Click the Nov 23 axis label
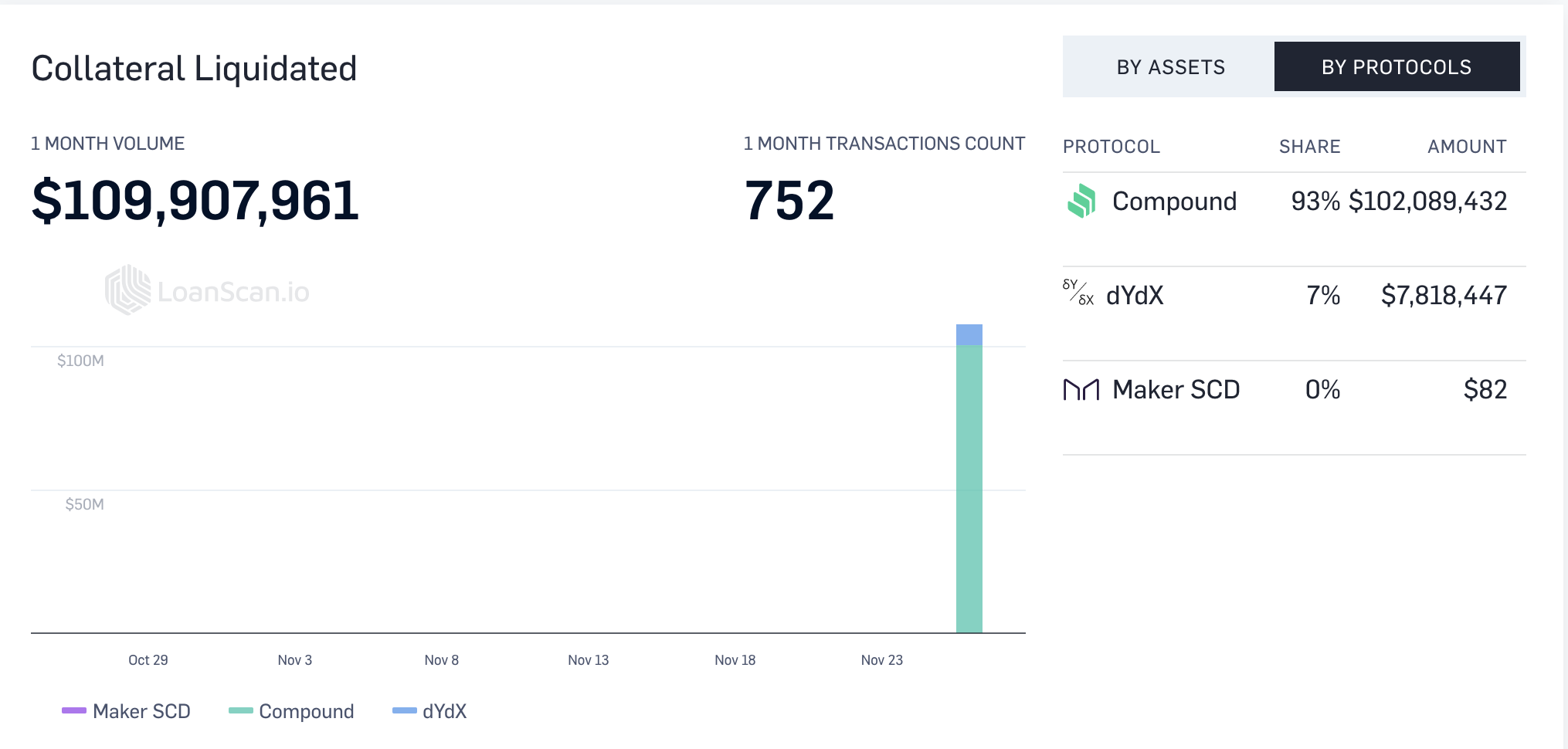 [882, 660]
